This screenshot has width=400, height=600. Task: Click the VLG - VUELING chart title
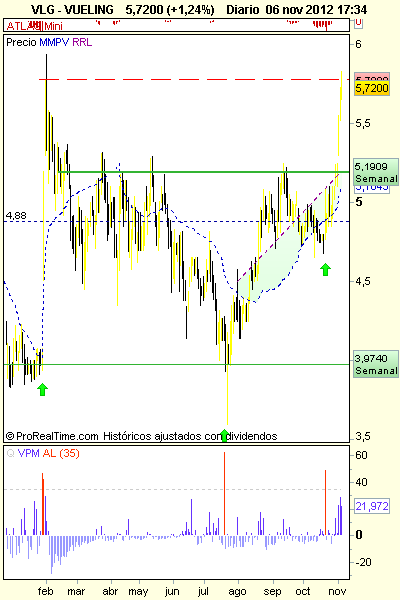point(72,10)
